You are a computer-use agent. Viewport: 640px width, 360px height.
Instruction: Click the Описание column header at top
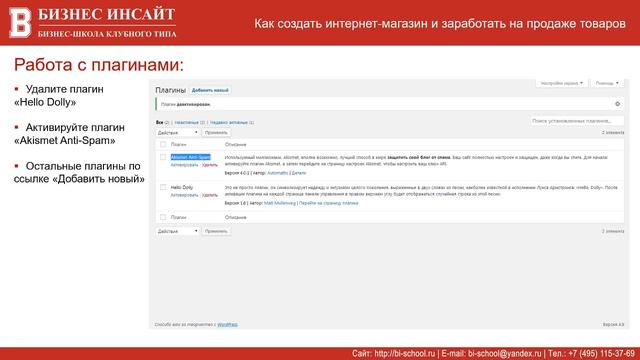pyautogui.click(x=236, y=144)
